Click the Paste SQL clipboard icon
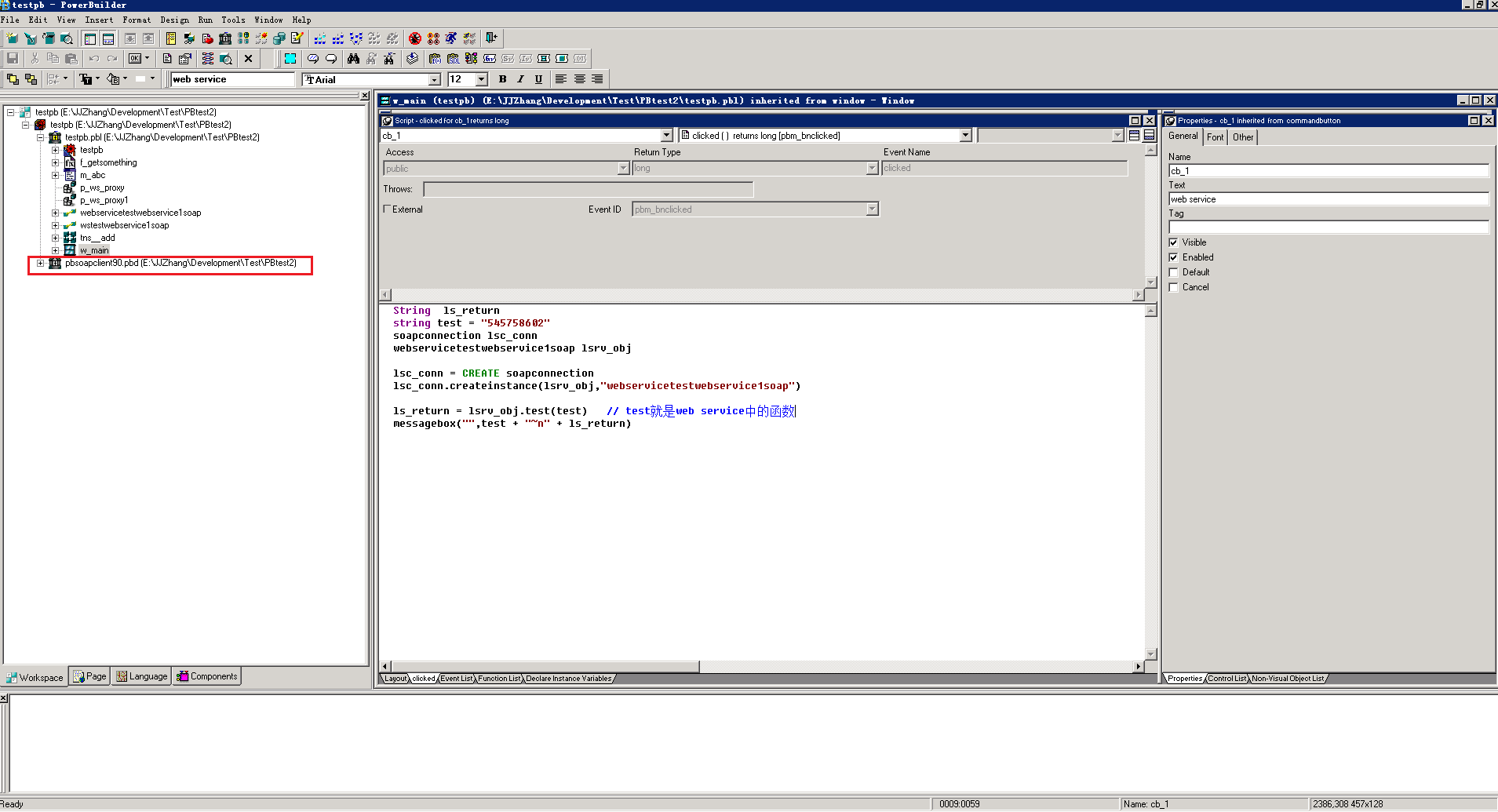1498x812 pixels. (454, 58)
